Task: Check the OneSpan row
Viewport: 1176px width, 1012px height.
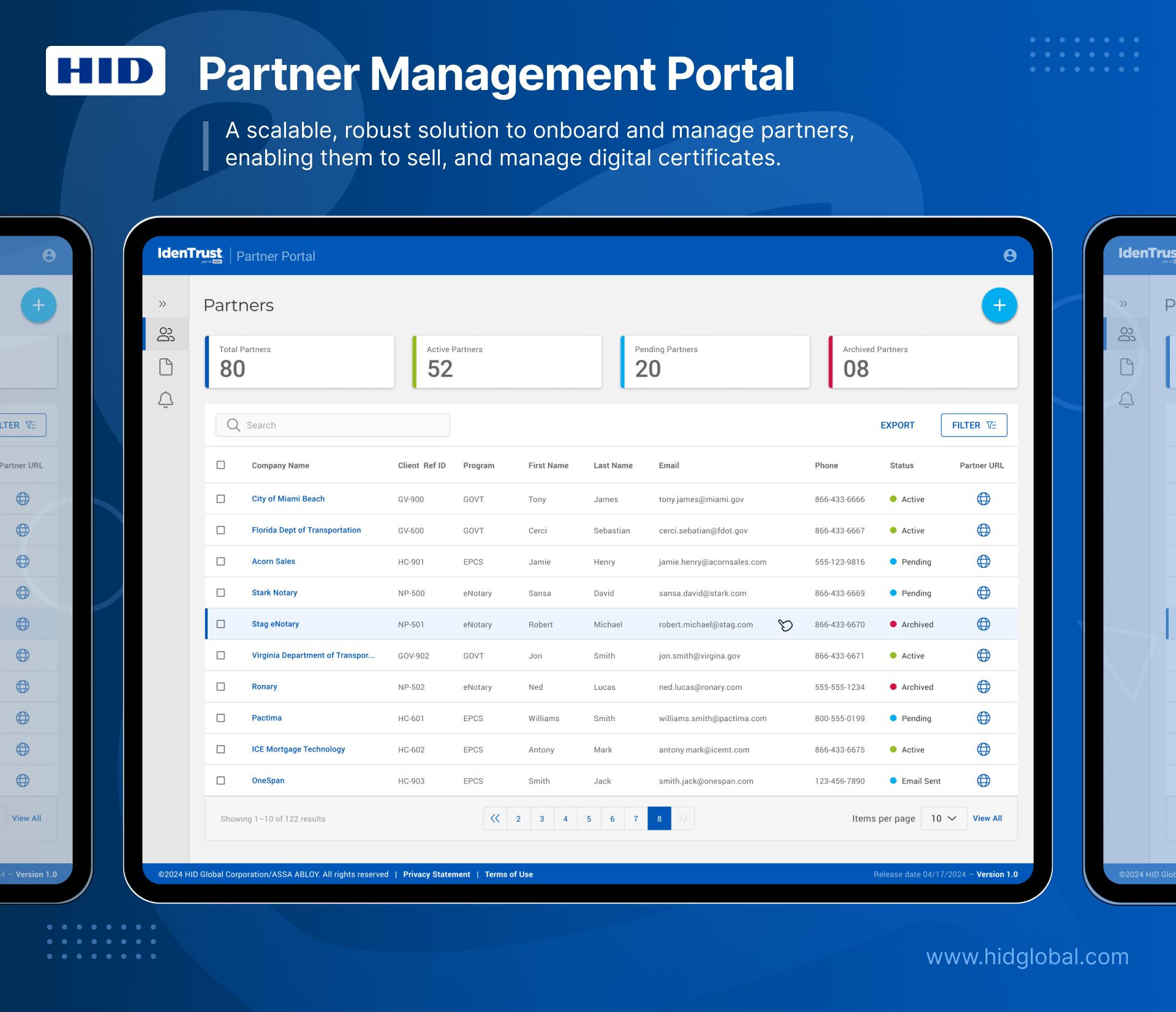Action: [221, 780]
